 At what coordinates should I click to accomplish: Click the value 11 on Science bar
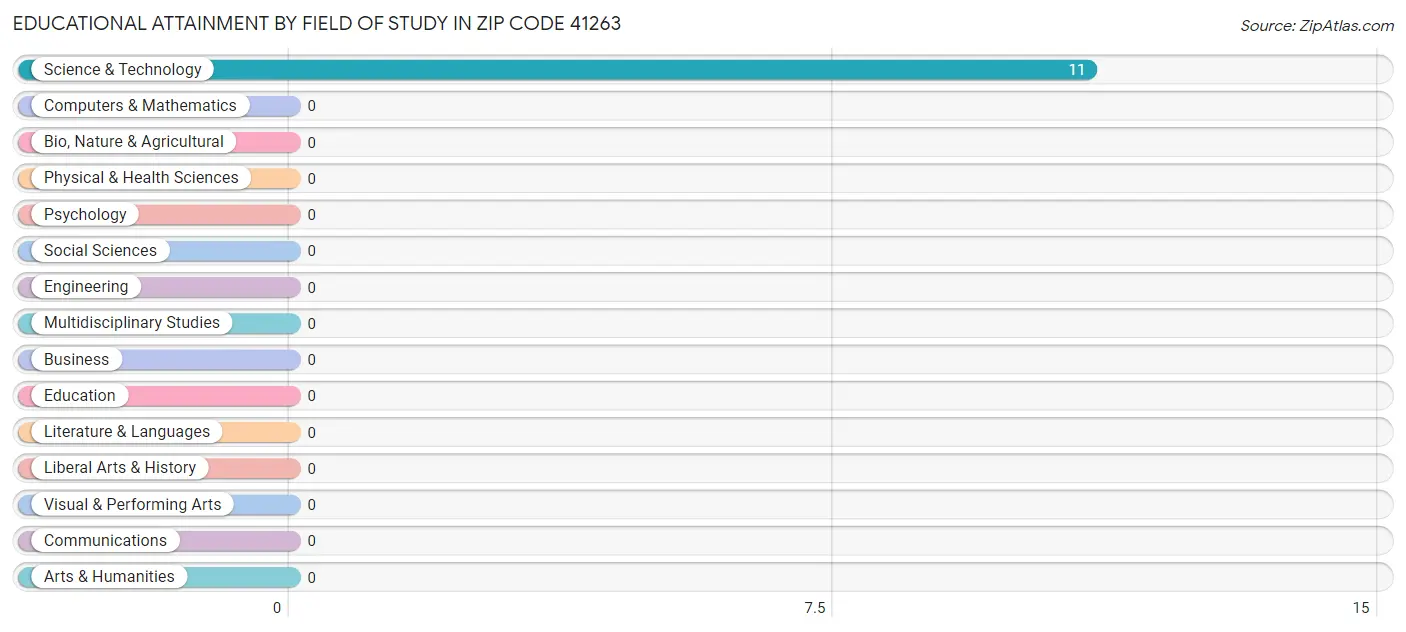(x=1076, y=70)
